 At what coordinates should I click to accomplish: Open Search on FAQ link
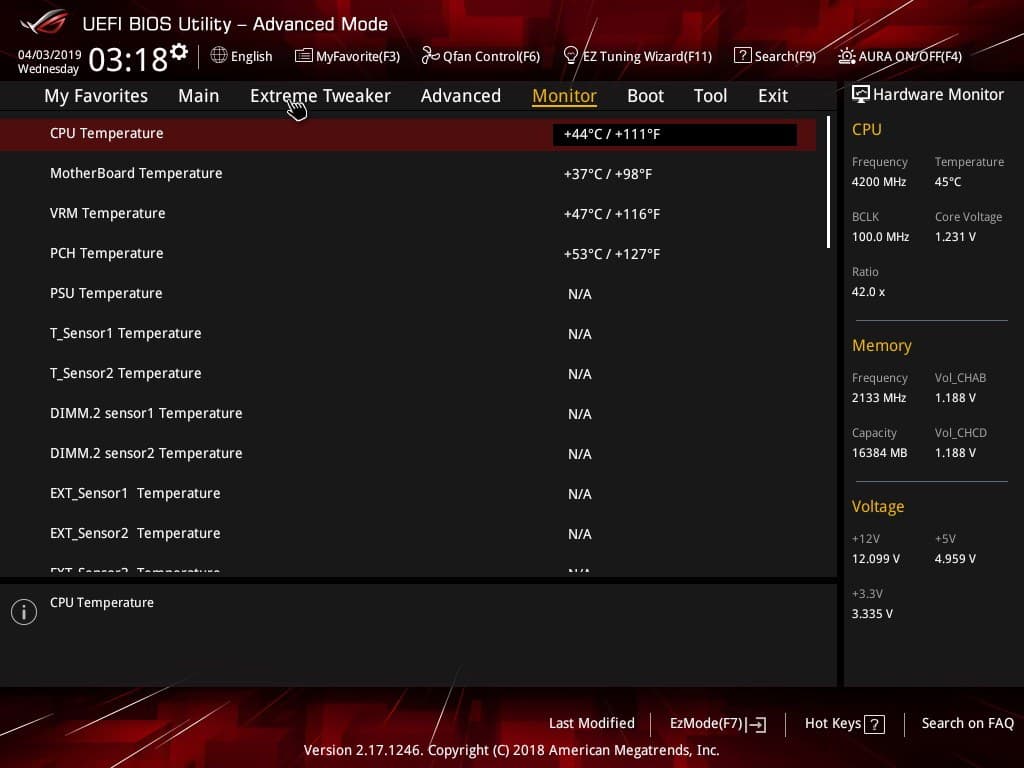coord(967,723)
